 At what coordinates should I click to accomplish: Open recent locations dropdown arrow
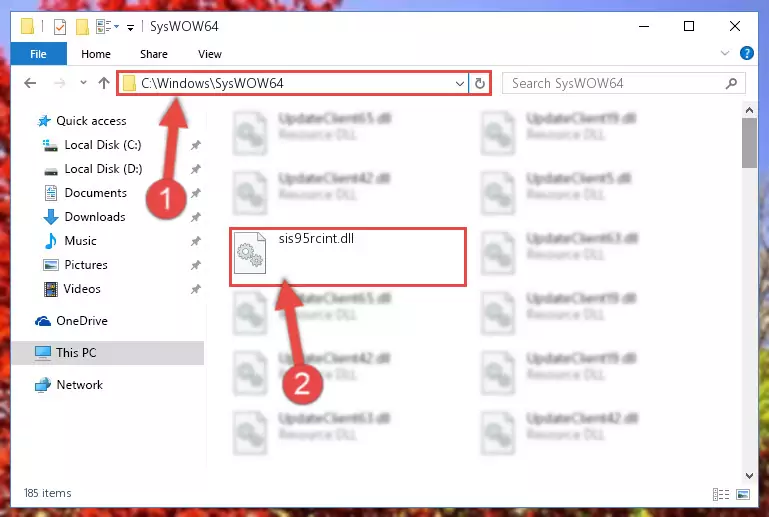tap(83, 83)
